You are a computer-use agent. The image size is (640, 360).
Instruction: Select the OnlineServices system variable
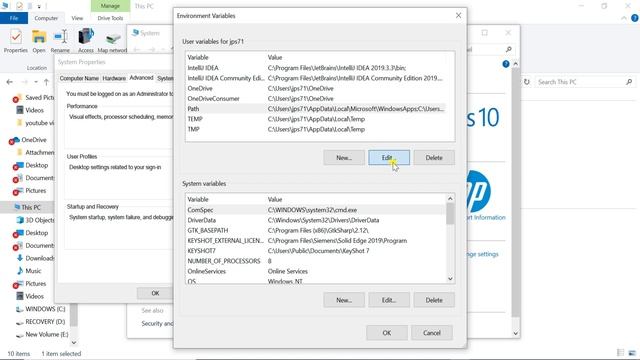pyautogui.click(x=316, y=271)
